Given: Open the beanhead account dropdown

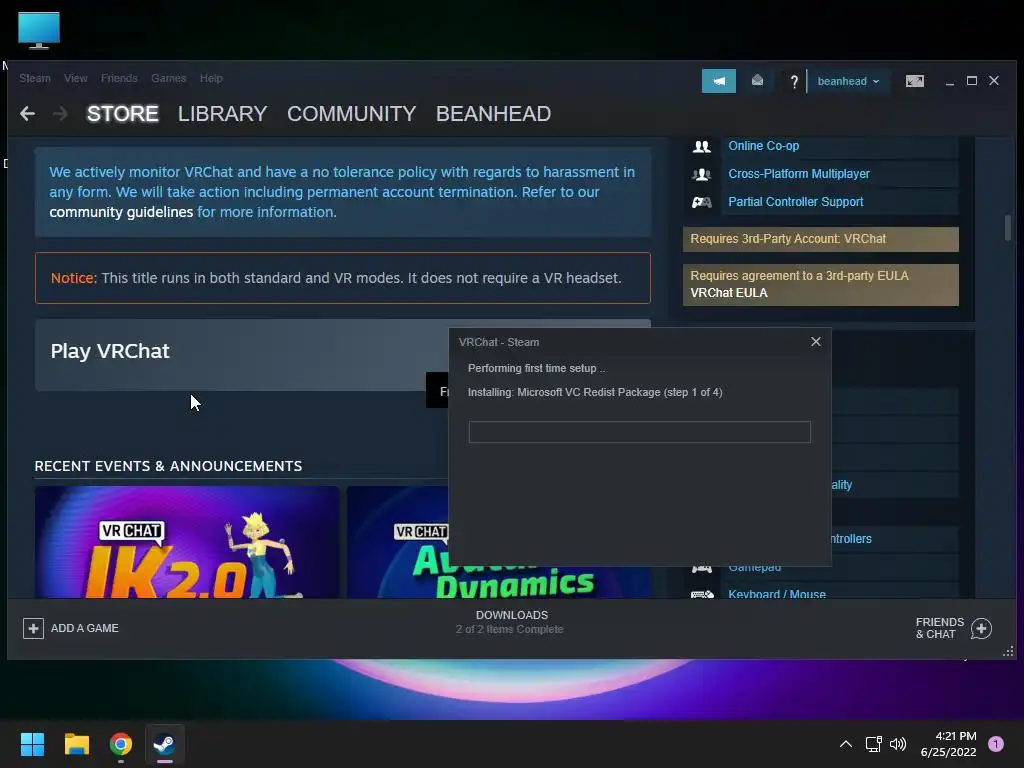Looking at the screenshot, I should click(x=848, y=82).
